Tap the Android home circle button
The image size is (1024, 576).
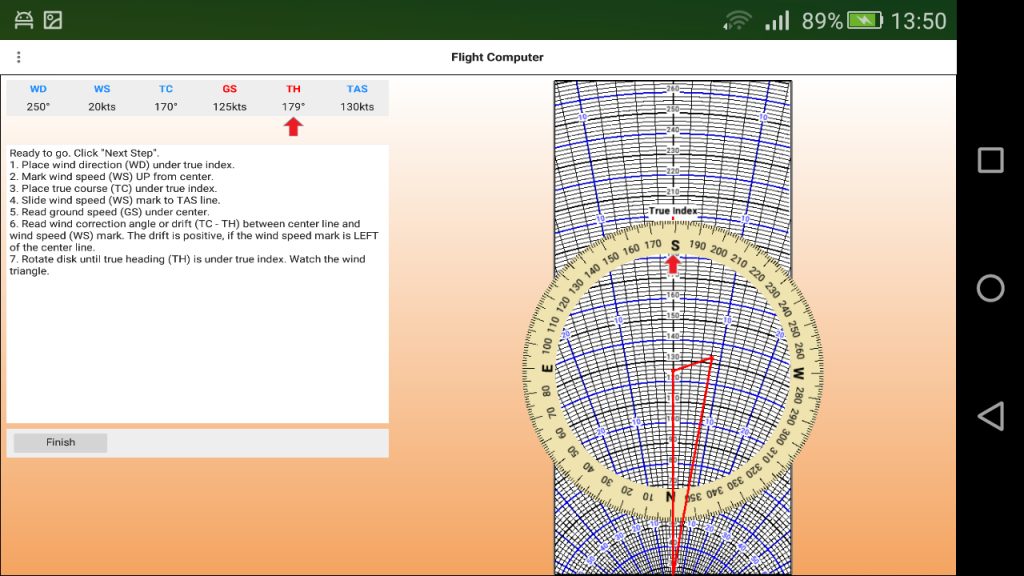click(x=990, y=288)
